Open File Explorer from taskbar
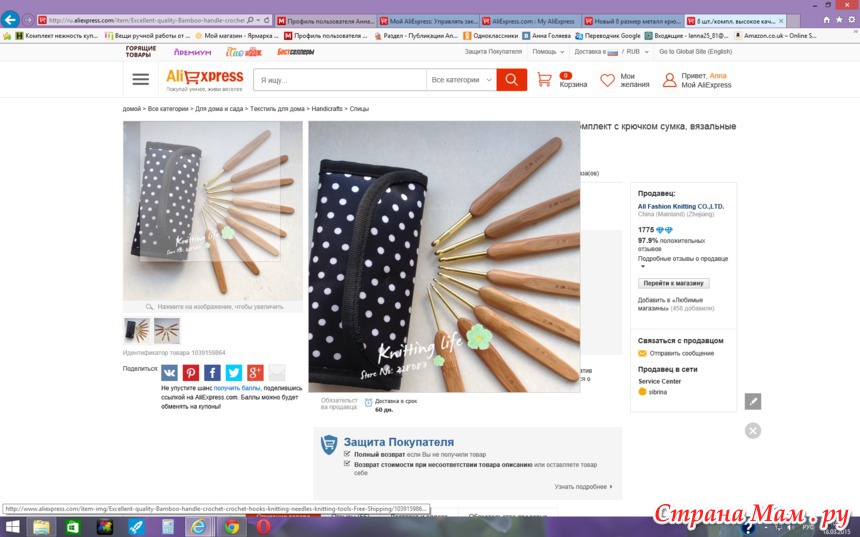 click(x=41, y=527)
